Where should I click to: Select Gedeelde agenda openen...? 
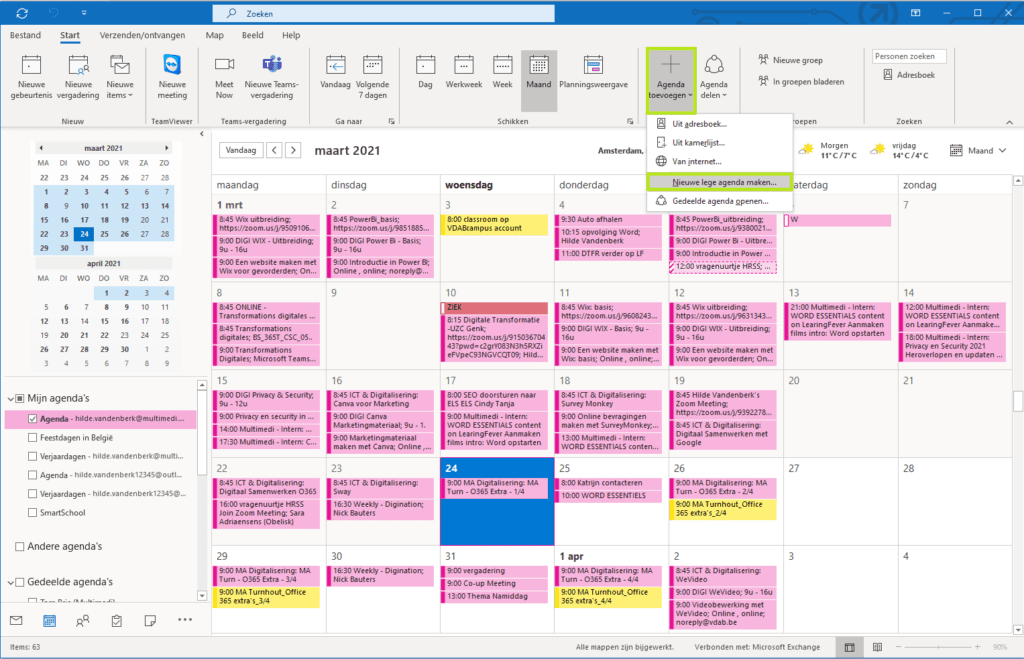[719, 201]
